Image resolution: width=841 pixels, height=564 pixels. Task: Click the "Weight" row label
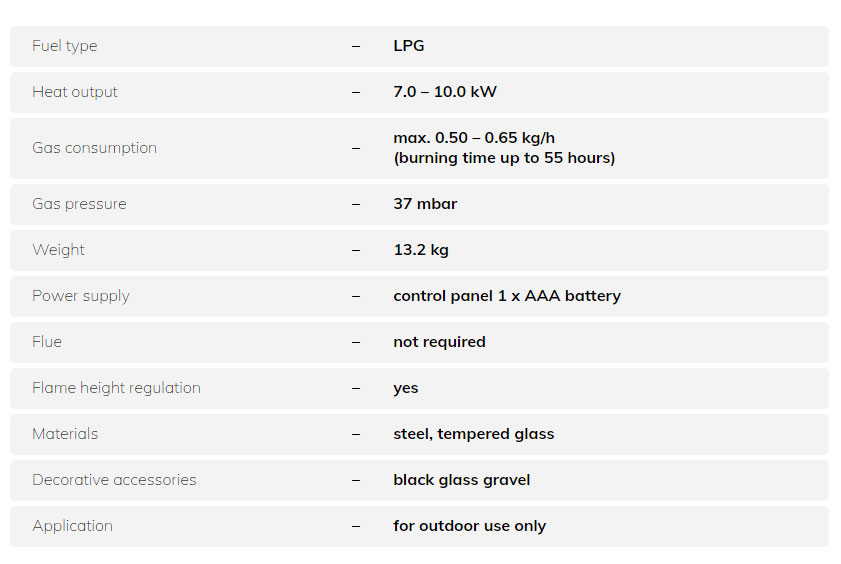point(59,250)
